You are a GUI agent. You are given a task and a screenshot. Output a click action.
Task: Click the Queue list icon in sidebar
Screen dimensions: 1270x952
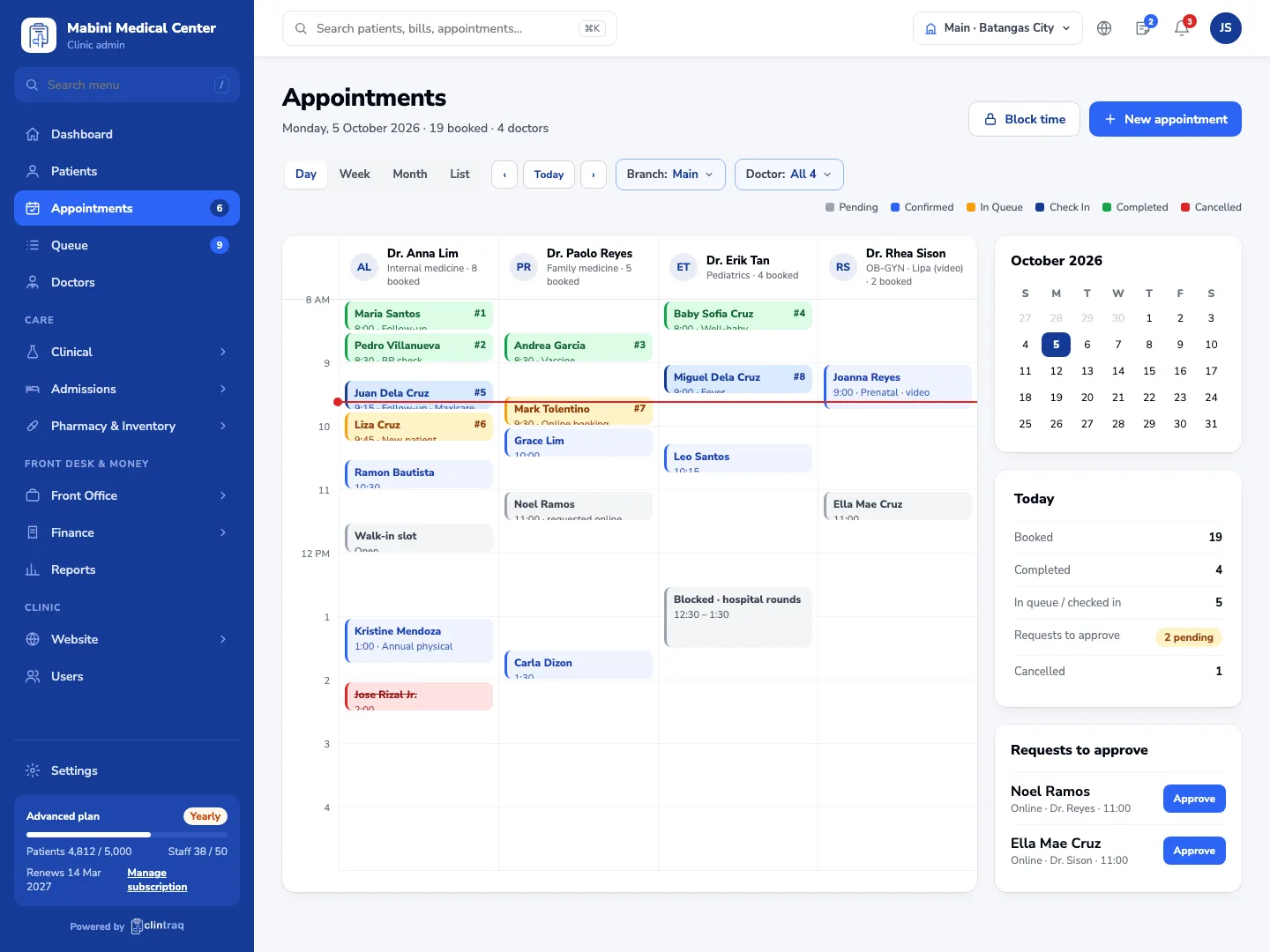(33, 245)
